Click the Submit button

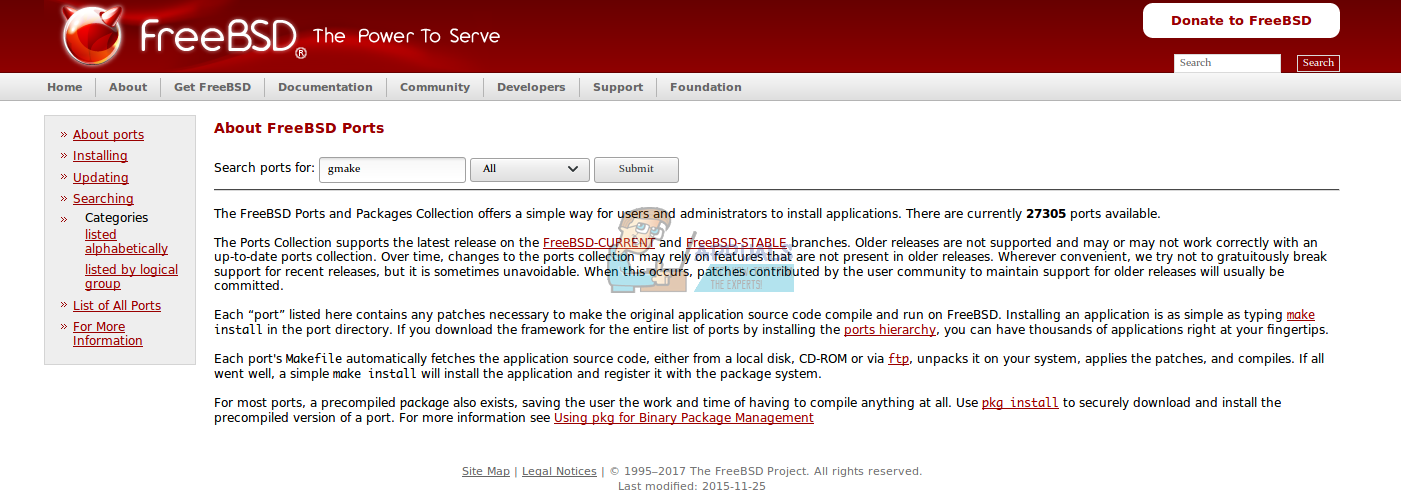(636, 169)
